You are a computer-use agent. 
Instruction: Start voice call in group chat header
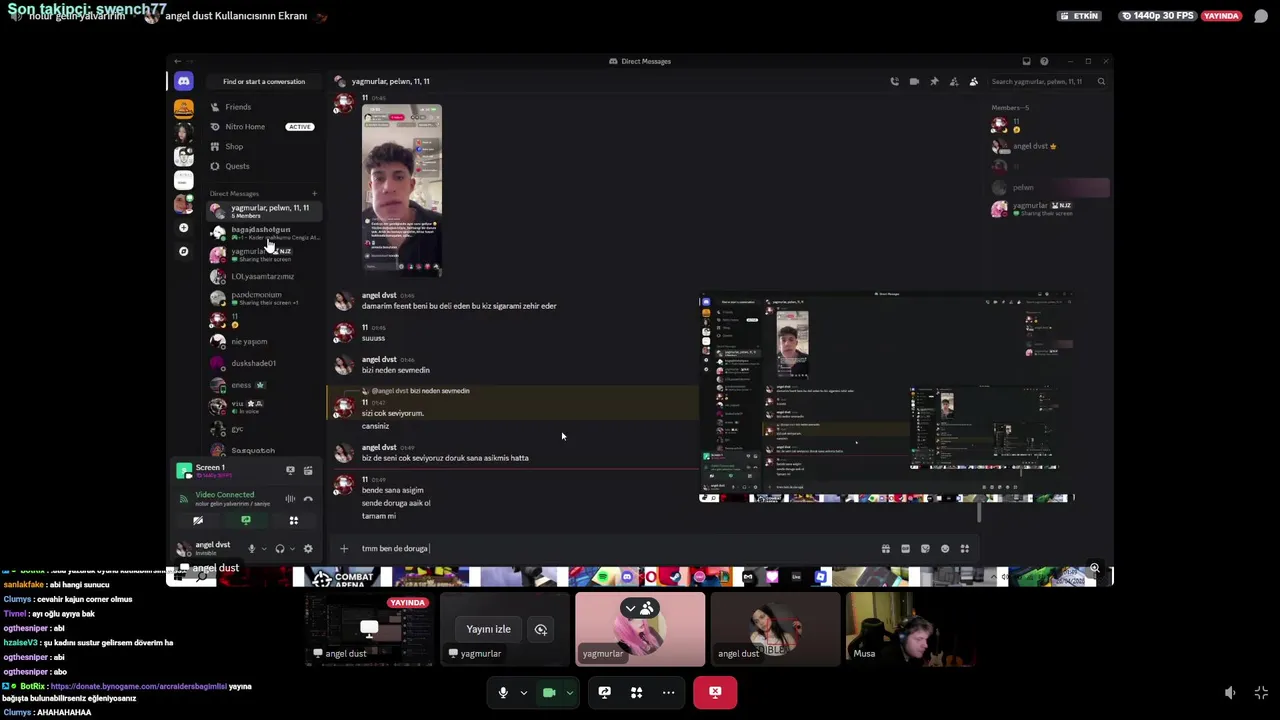894,81
